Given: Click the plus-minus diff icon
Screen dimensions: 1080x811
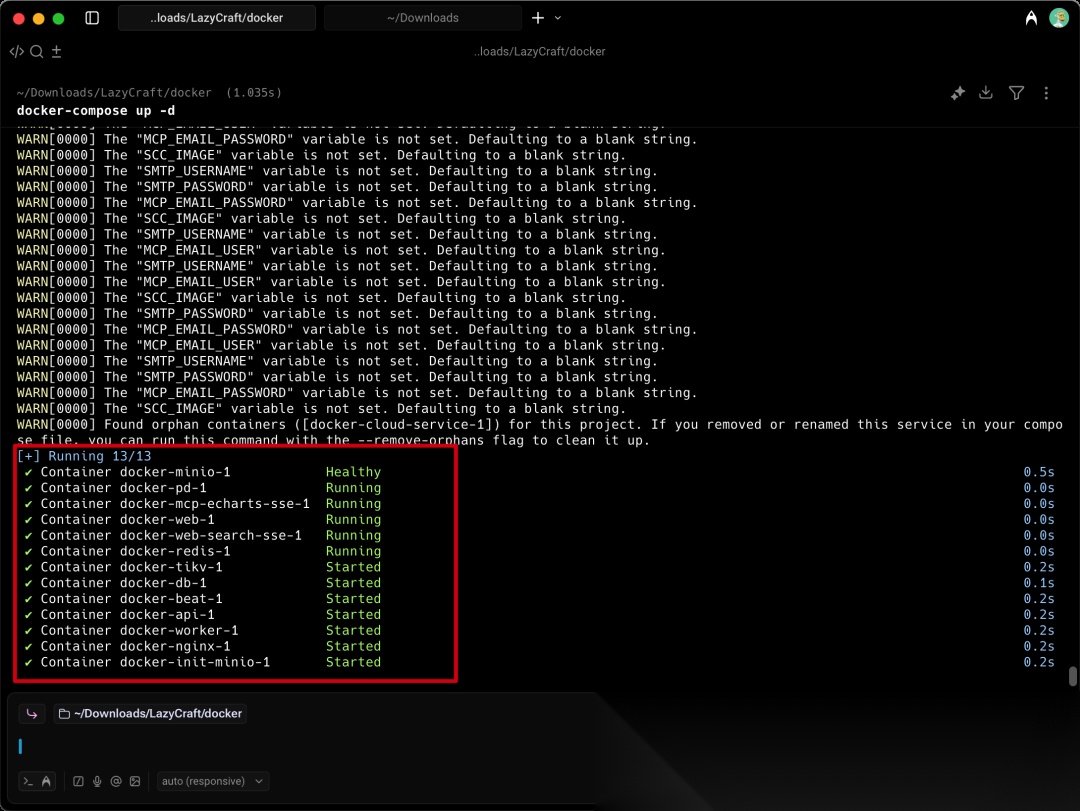Looking at the screenshot, I should click(x=56, y=52).
